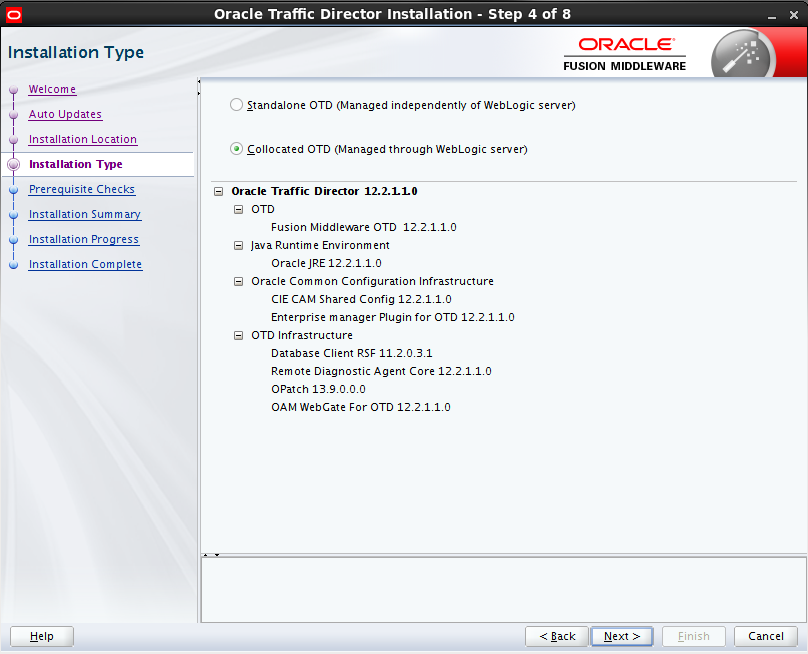Collapse the OTD component node
This screenshot has height=654, width=808.
tap(238, 209)
